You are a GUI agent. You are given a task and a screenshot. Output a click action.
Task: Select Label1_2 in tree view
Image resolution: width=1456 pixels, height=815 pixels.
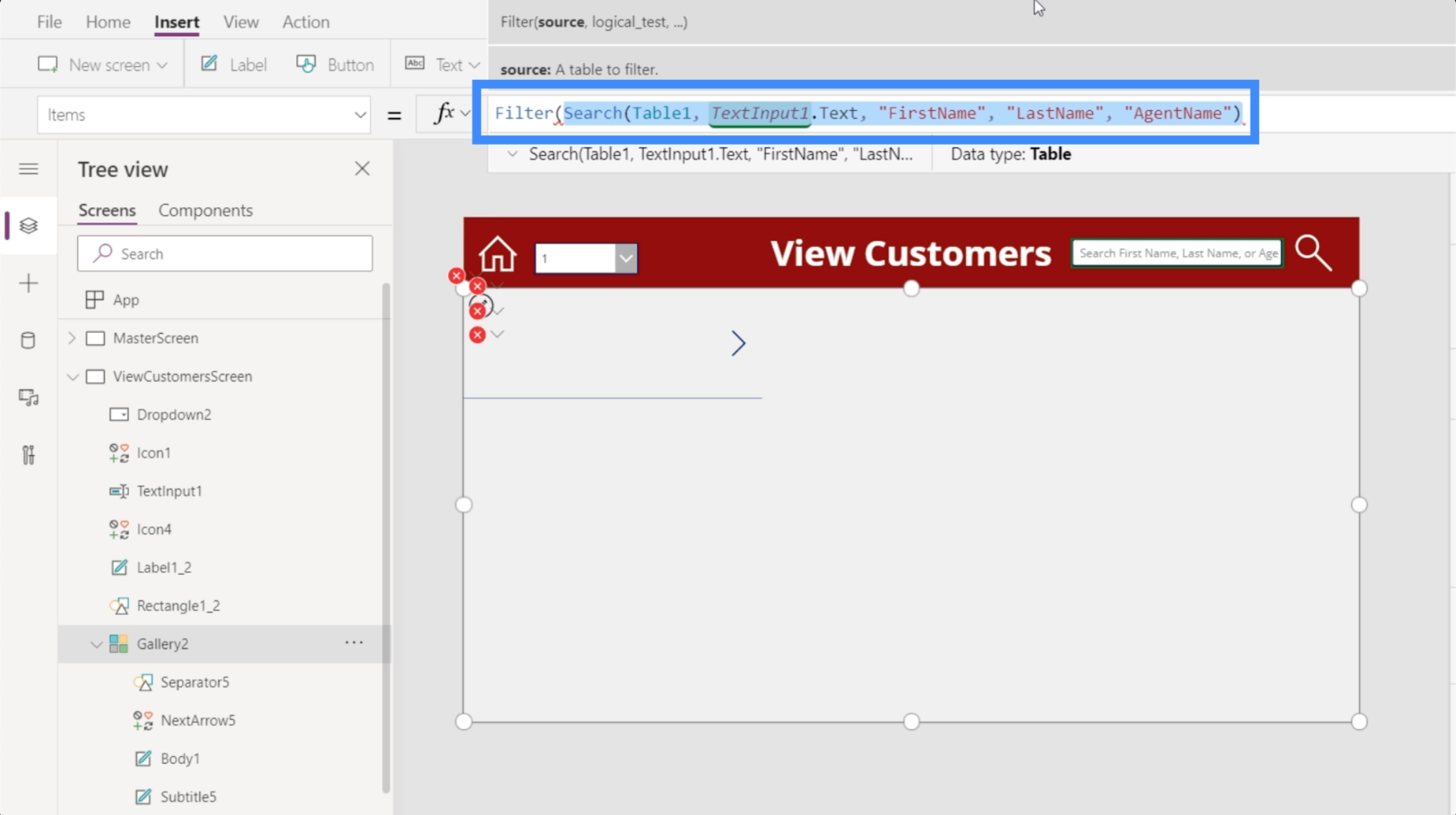click(x=164, y=567)
